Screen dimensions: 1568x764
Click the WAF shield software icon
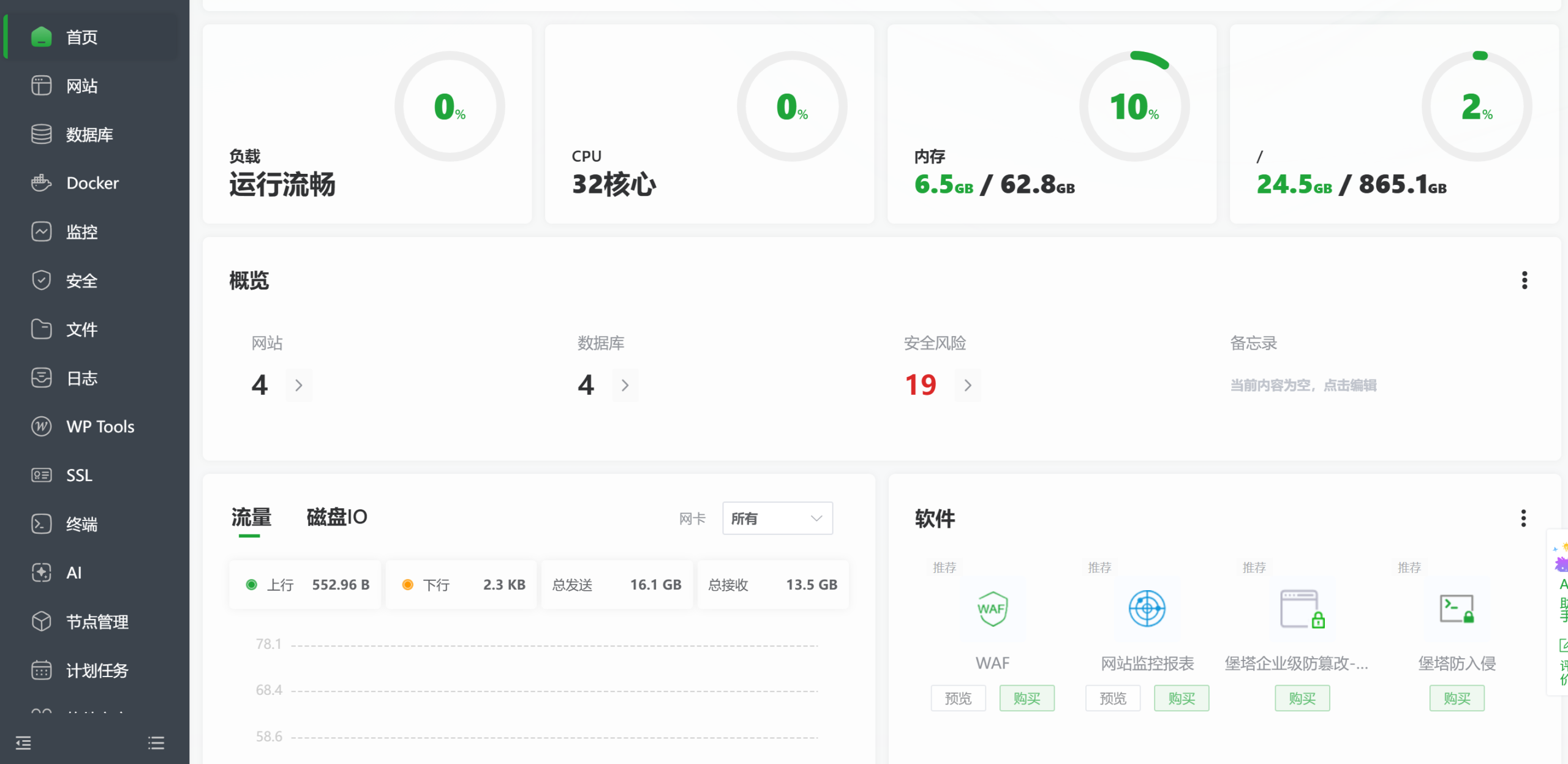coord(992,609)
